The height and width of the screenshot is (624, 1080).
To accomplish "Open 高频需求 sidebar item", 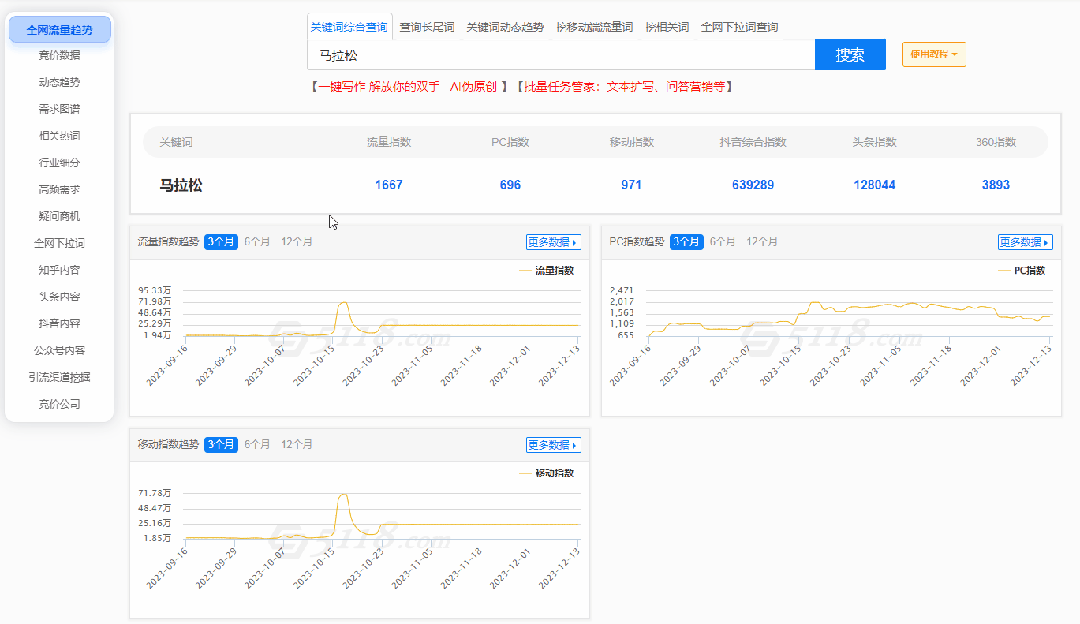I will [x=59, y=189].
